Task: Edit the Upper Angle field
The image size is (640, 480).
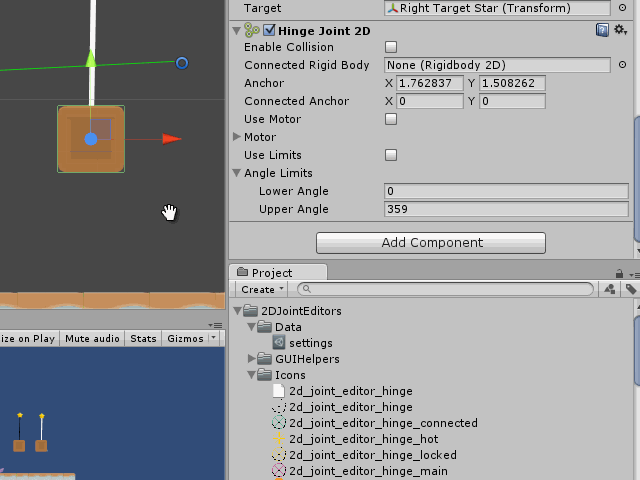Action: click(506, 209)
